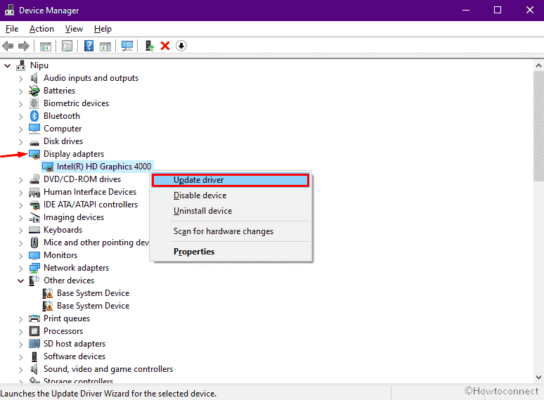
Task: Click the Network adapters category icon
Action: tap(34, 268)
